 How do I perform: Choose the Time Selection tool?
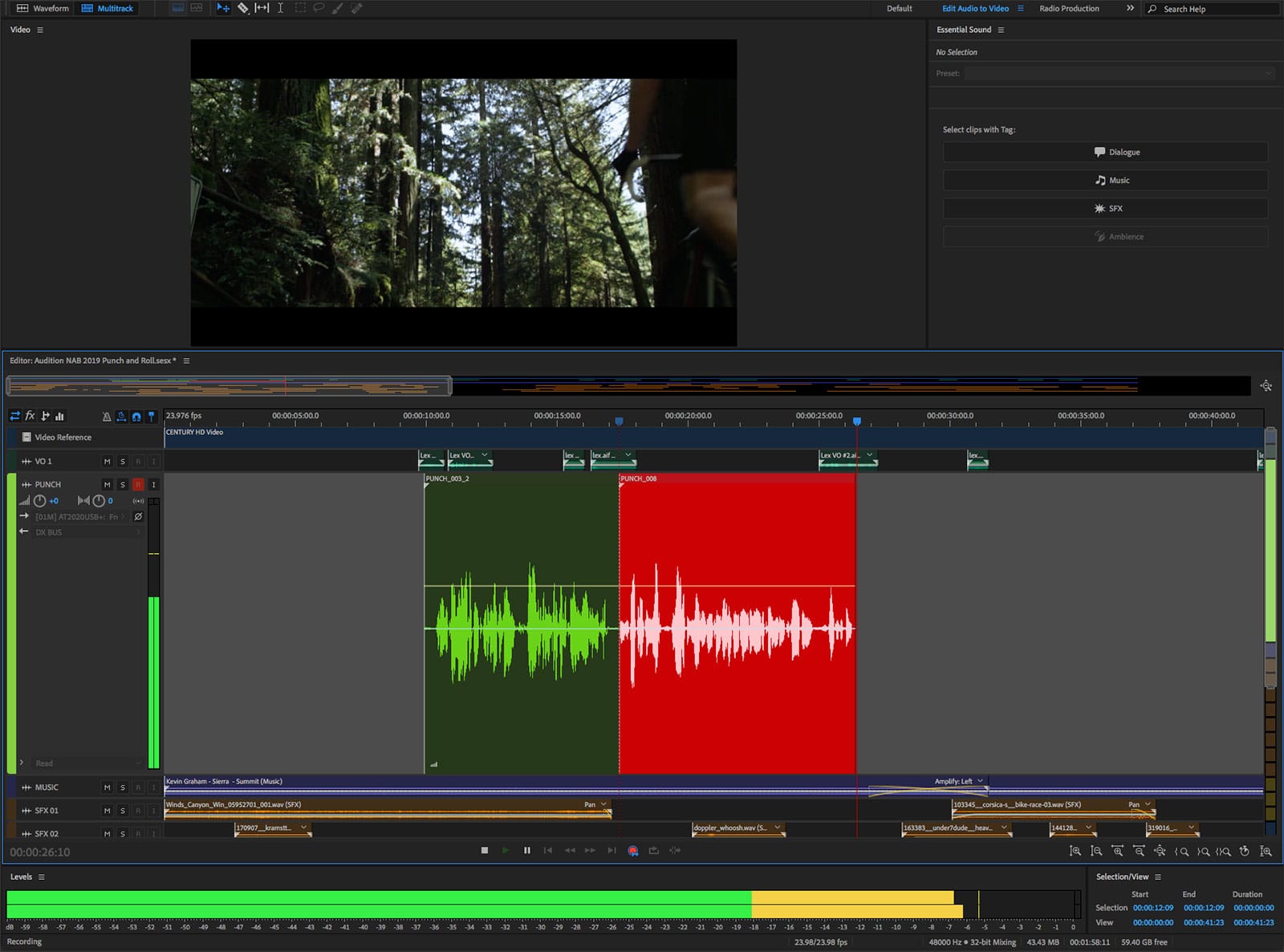point(280,8)
